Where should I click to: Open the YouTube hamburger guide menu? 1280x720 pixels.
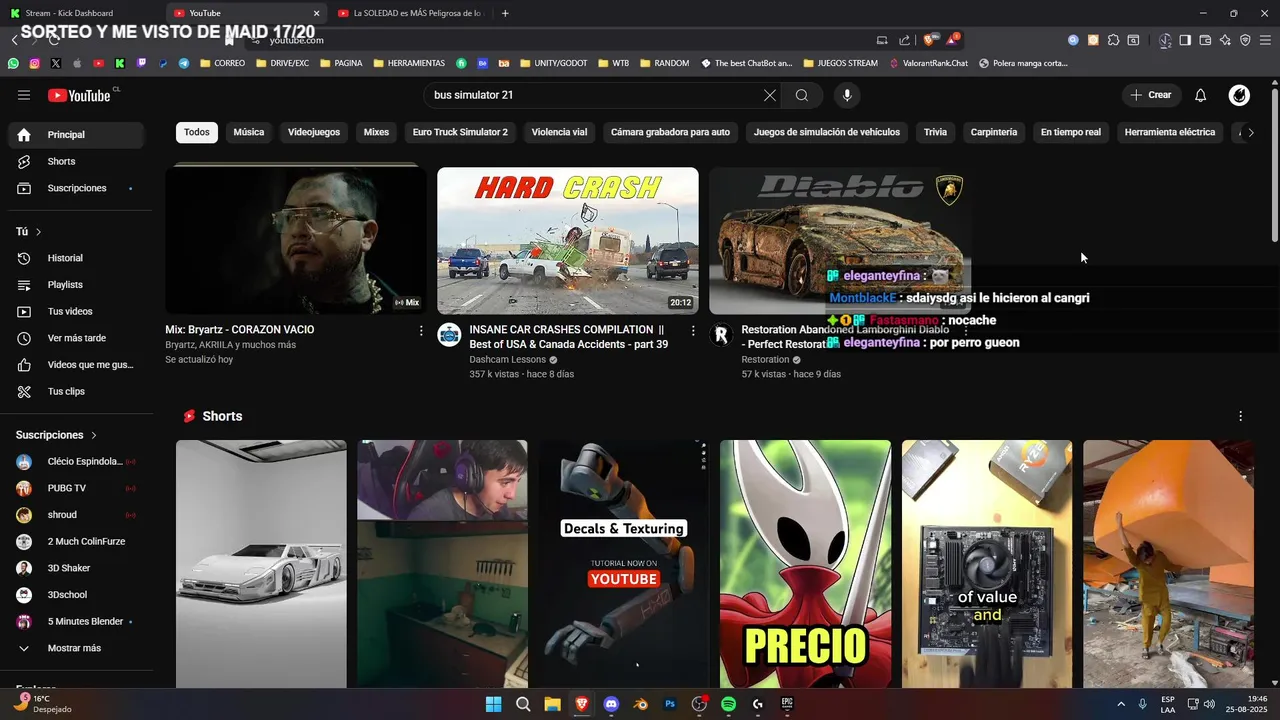24,95
